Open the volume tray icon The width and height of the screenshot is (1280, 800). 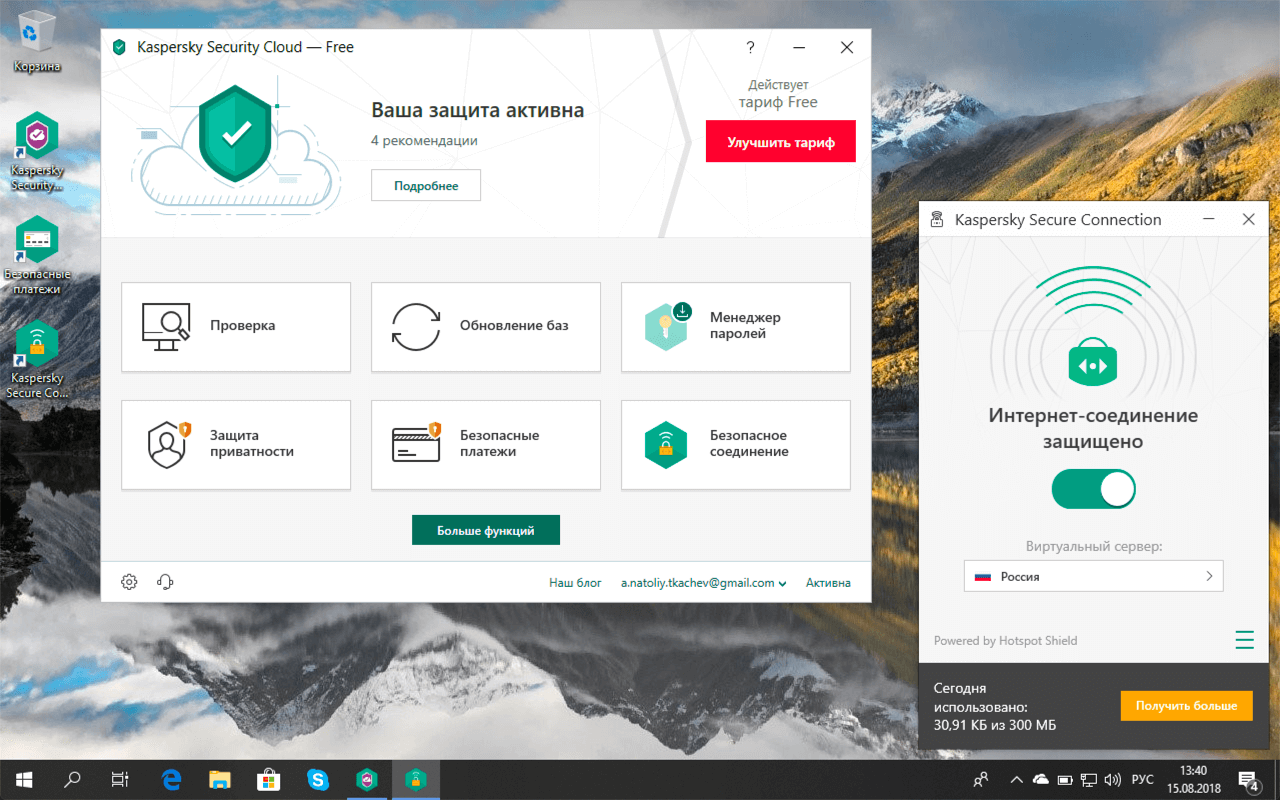[1112, 779]
